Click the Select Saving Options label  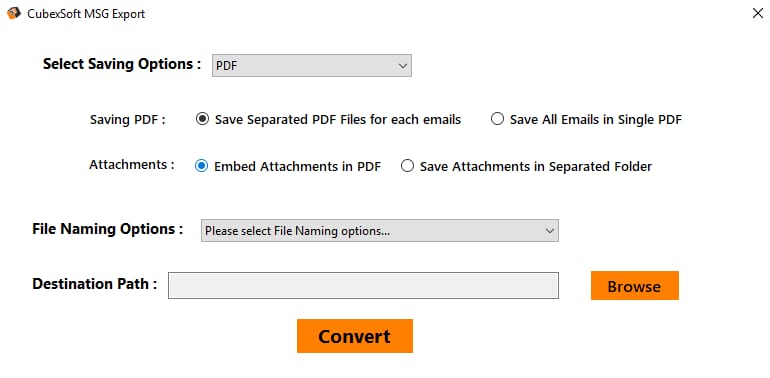[122, 64]
